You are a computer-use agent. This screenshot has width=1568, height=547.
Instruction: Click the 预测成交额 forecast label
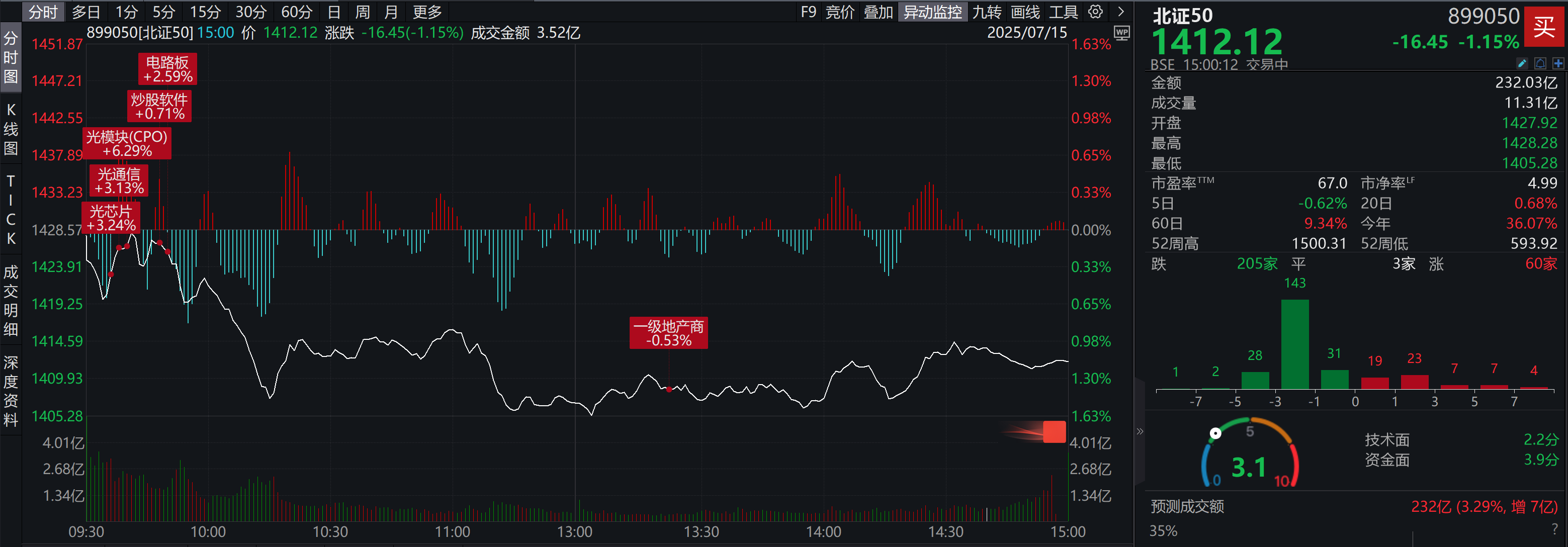click(1187, 507)
